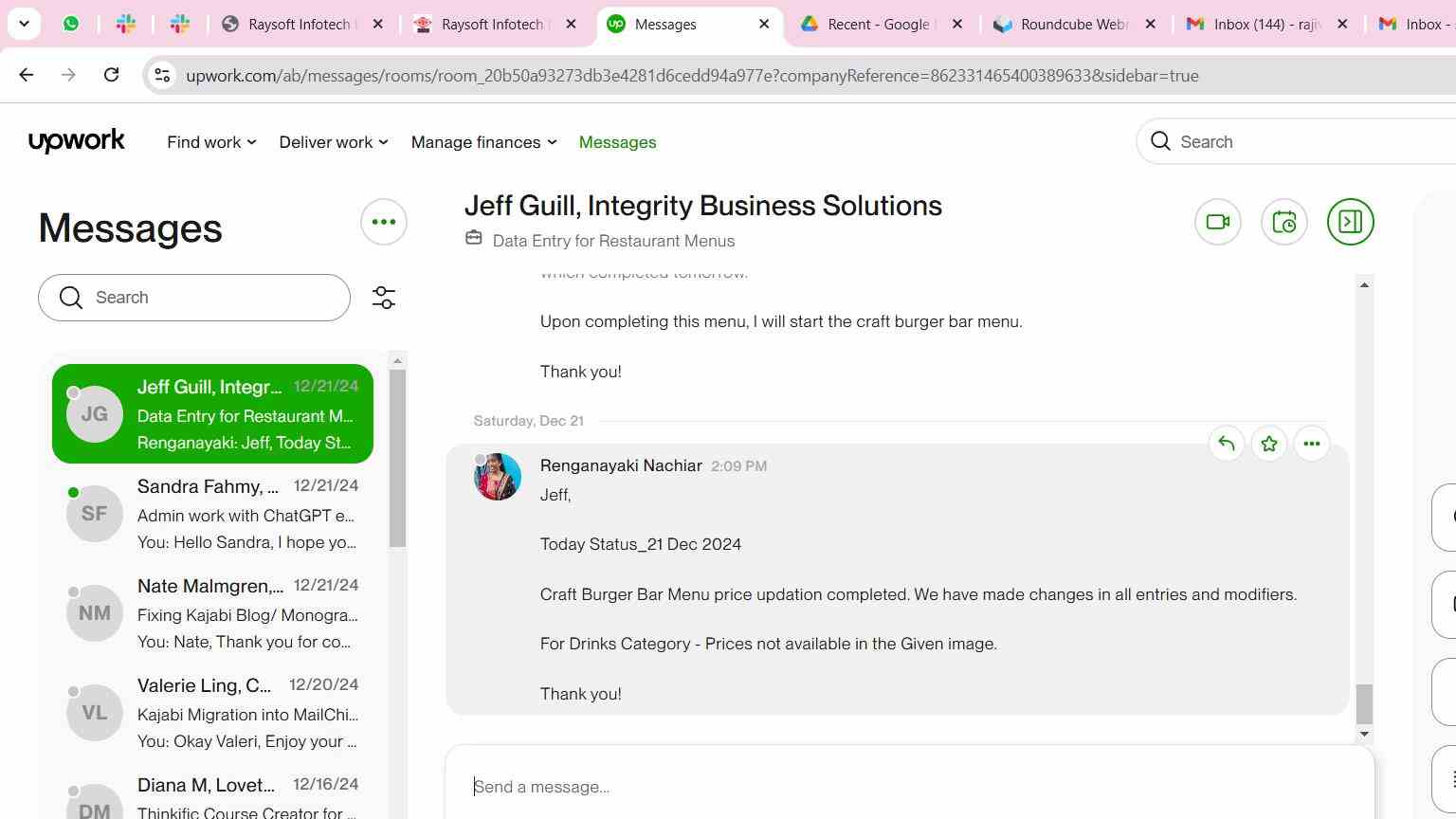Close the Roundcube Webmail tab
Screen dimensions: 1456x819
coord(1151,24)
